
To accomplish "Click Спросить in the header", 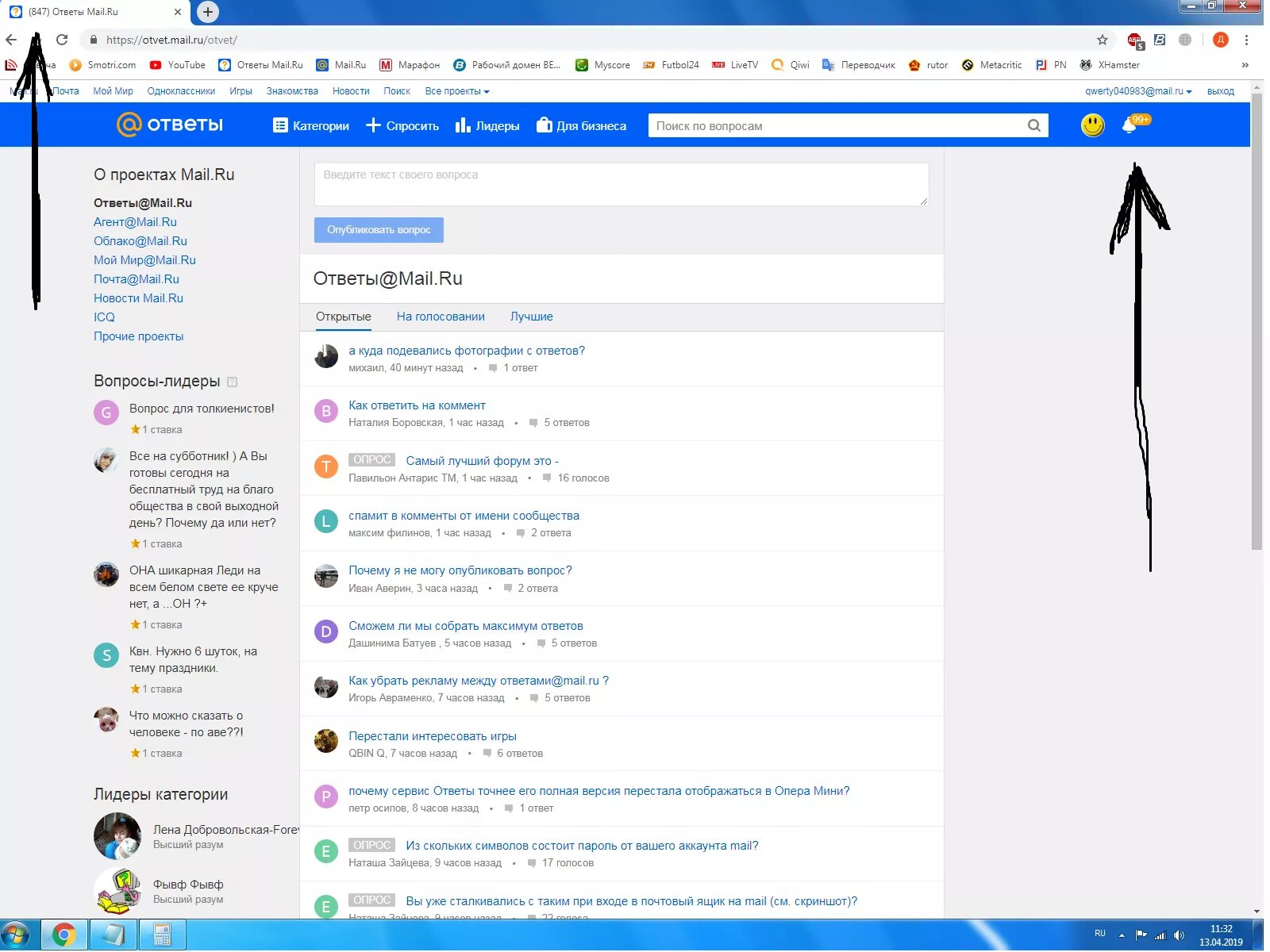I will point(402,125).
